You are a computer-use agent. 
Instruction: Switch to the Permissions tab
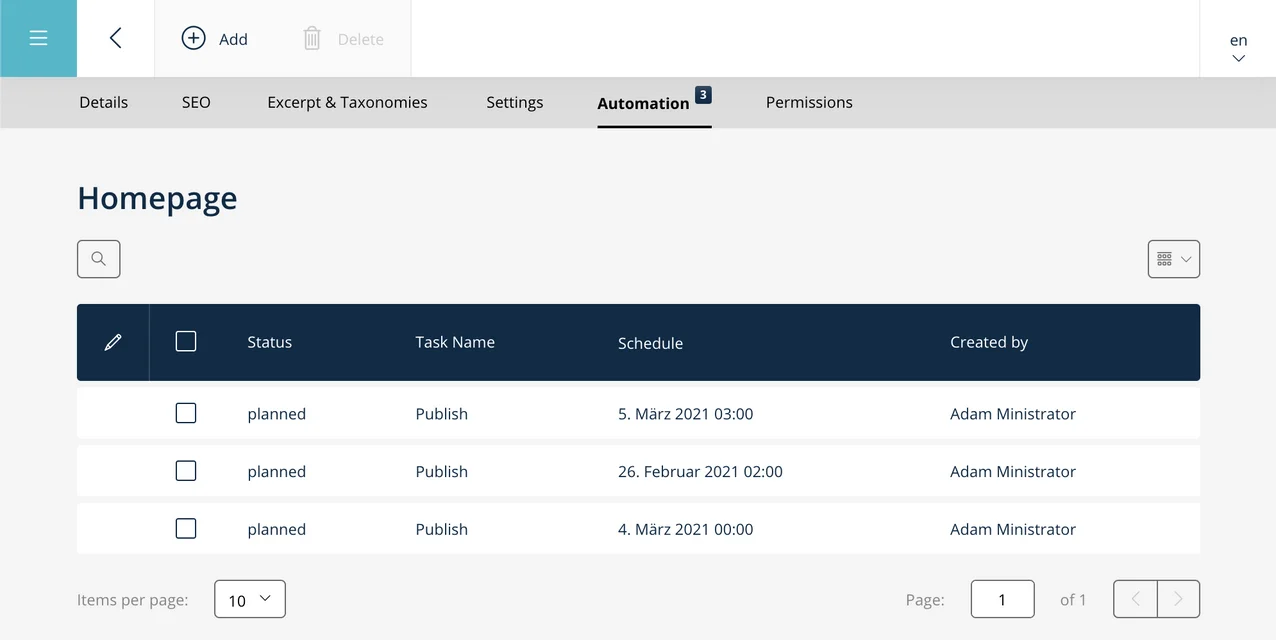tap(808, 102)
